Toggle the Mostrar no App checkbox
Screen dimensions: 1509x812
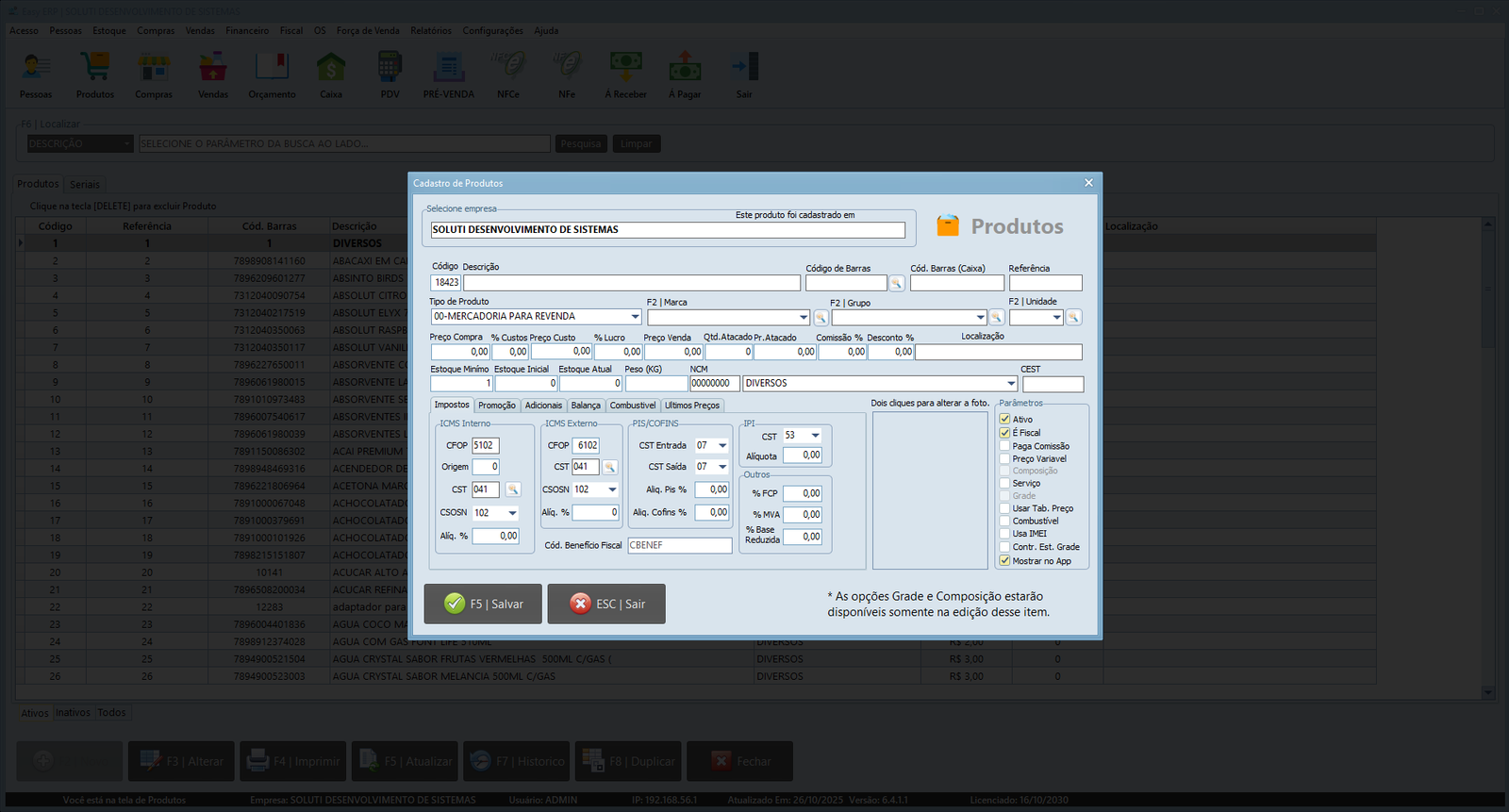pos(1005,560)
